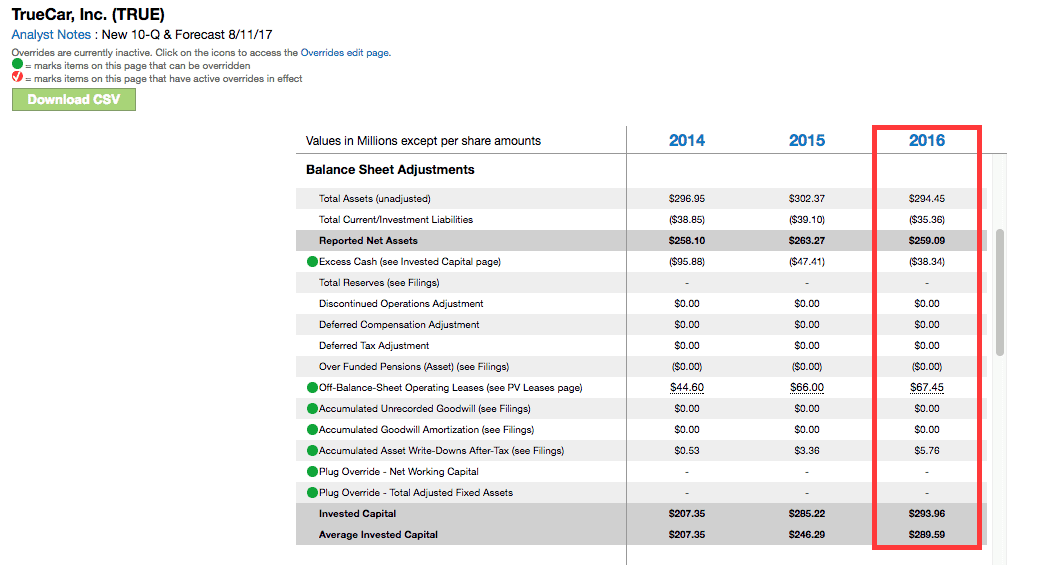The image size is (1055, 565).
Task: Click 2015 Reported Net Assets $263.27
Action: point(807,240)
